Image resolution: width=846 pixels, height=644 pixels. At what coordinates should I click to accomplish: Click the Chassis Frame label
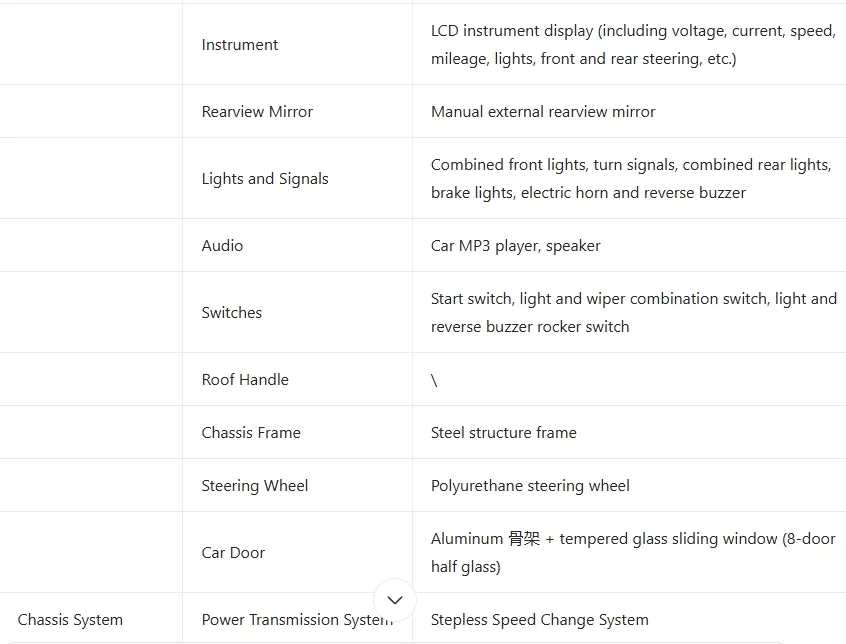251,432
